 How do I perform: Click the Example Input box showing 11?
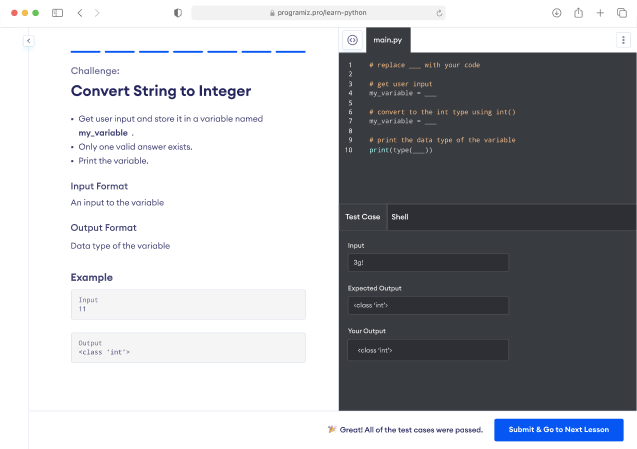pyautogui.click(x=188, y=304)
